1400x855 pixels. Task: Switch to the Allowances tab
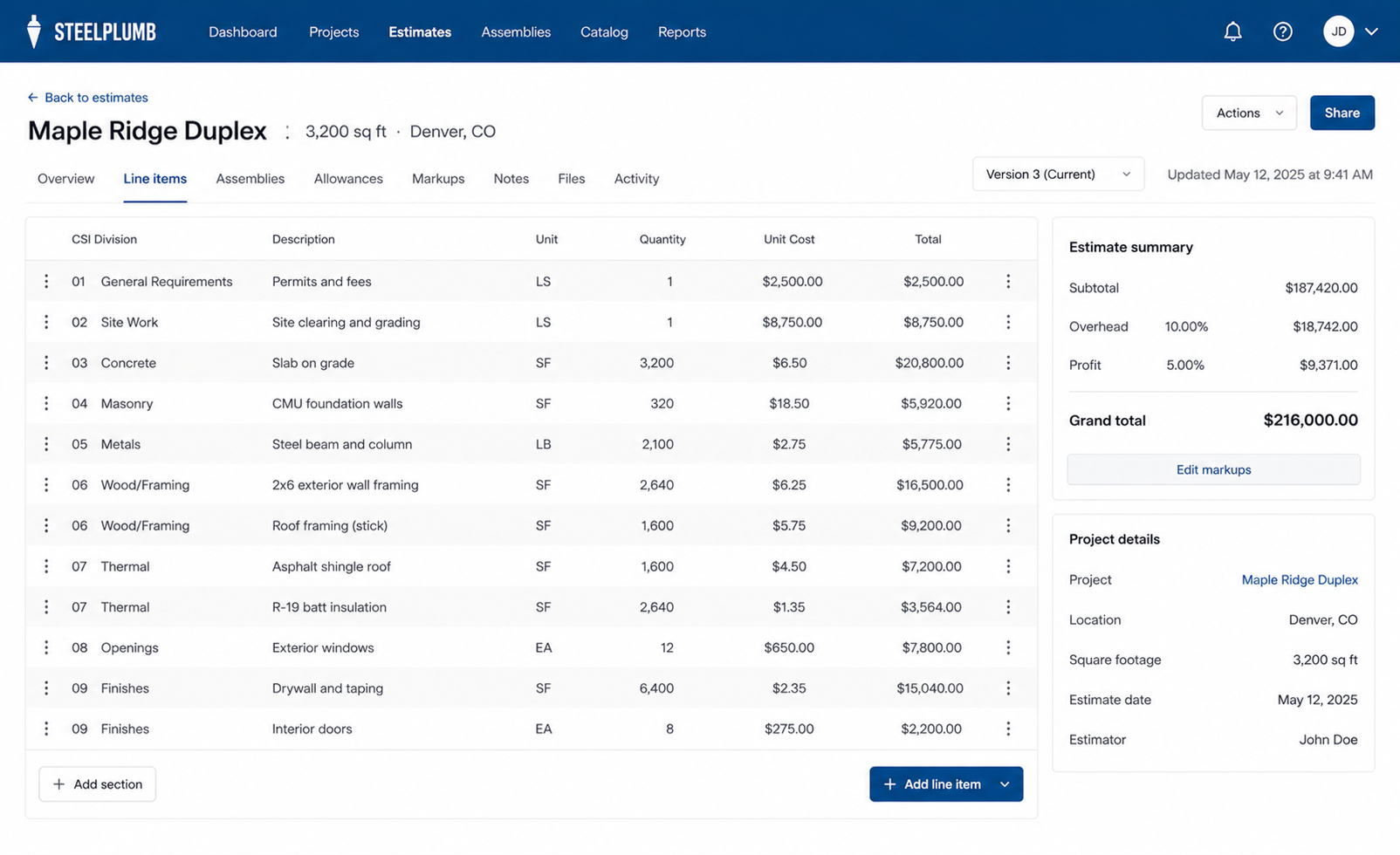pos(348,179)
